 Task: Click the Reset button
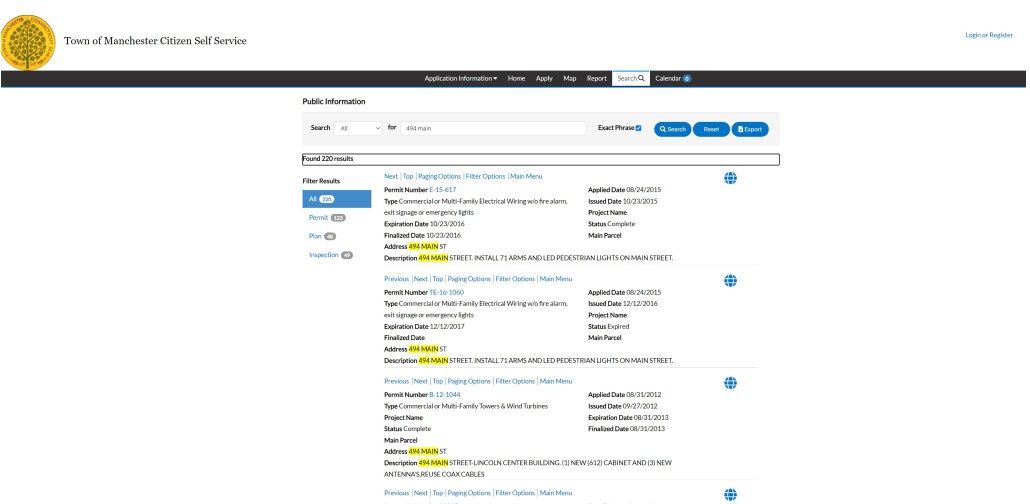(x=711, y=129)
